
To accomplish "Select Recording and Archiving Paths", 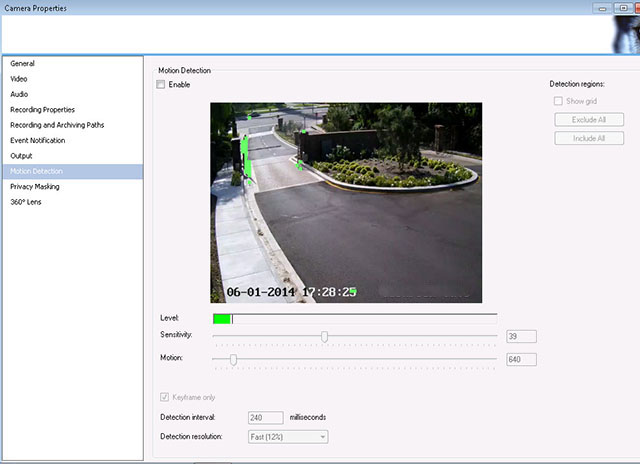I will click(x=57, y=125).
